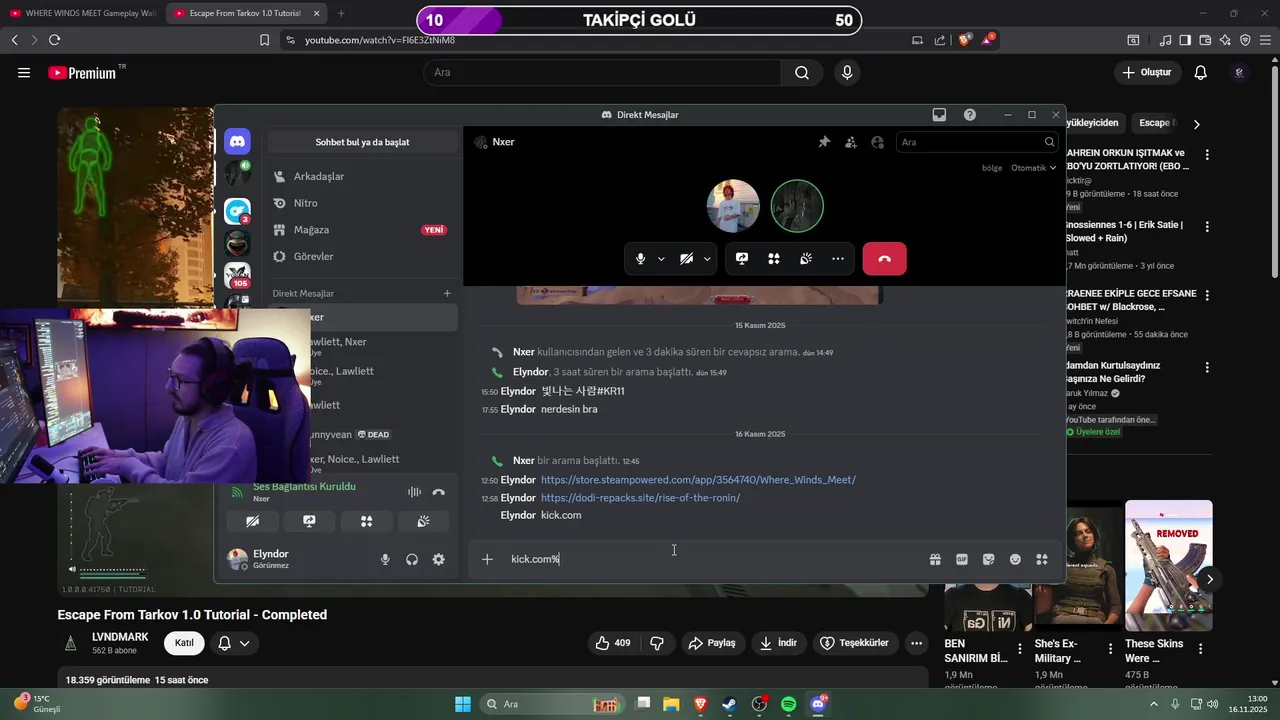
Task: Click Discord Ara search box in chat header
Action: click(976, 142)
